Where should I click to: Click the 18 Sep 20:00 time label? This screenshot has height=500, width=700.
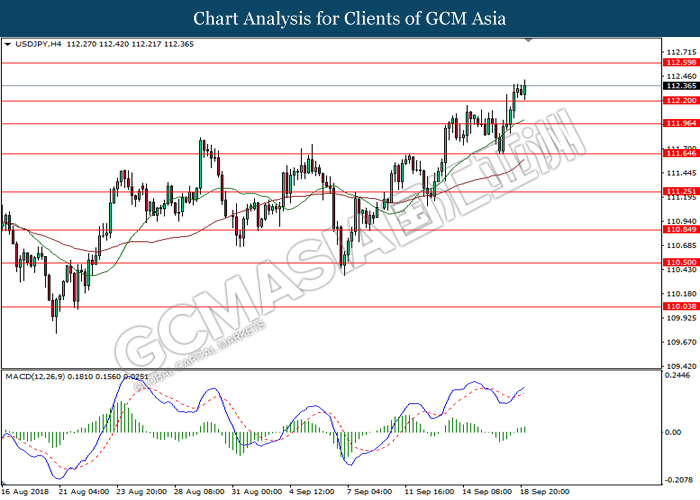(545, 492)
